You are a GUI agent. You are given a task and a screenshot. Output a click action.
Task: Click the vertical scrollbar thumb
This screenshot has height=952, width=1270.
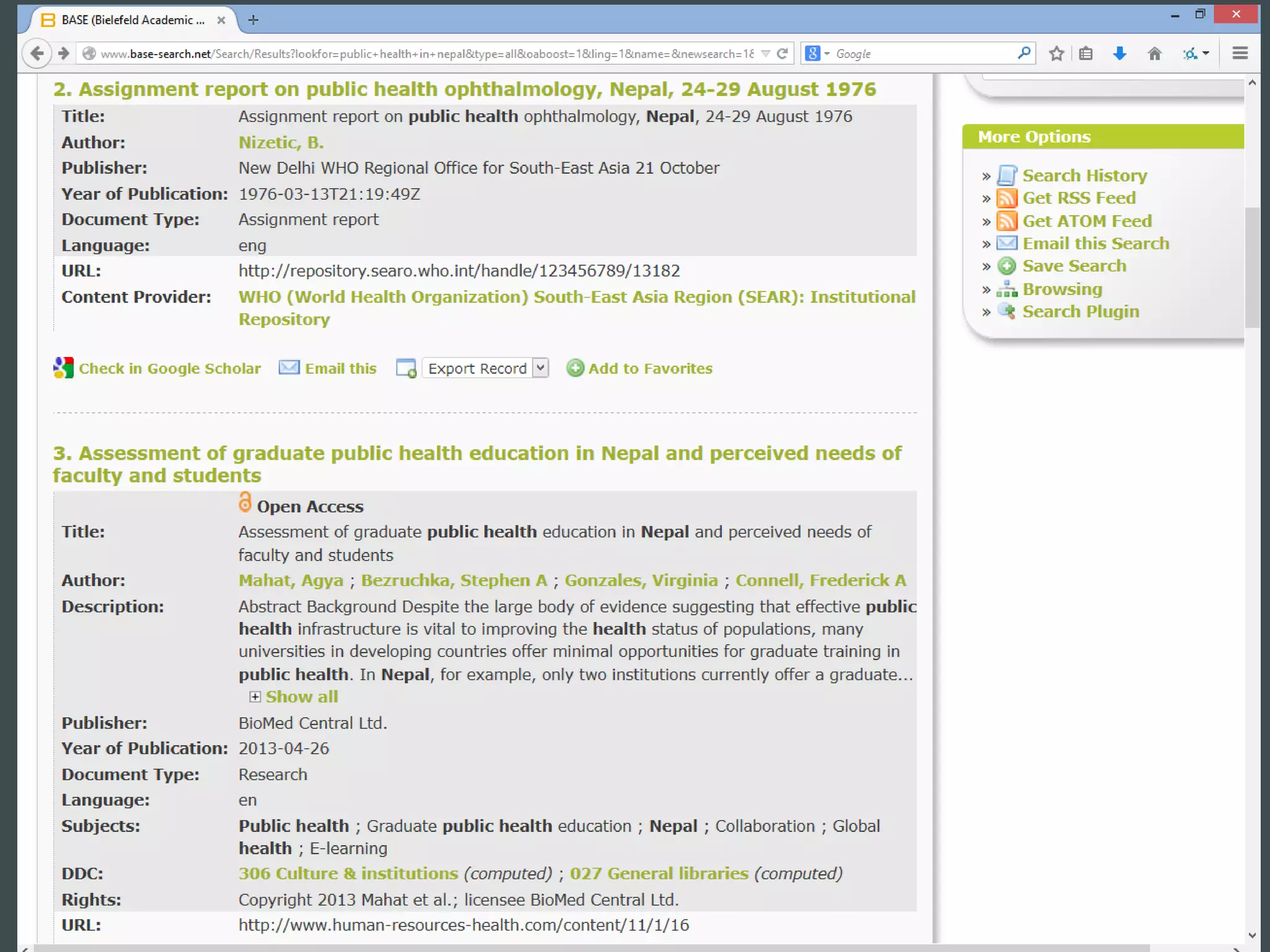pos(1252,267)
